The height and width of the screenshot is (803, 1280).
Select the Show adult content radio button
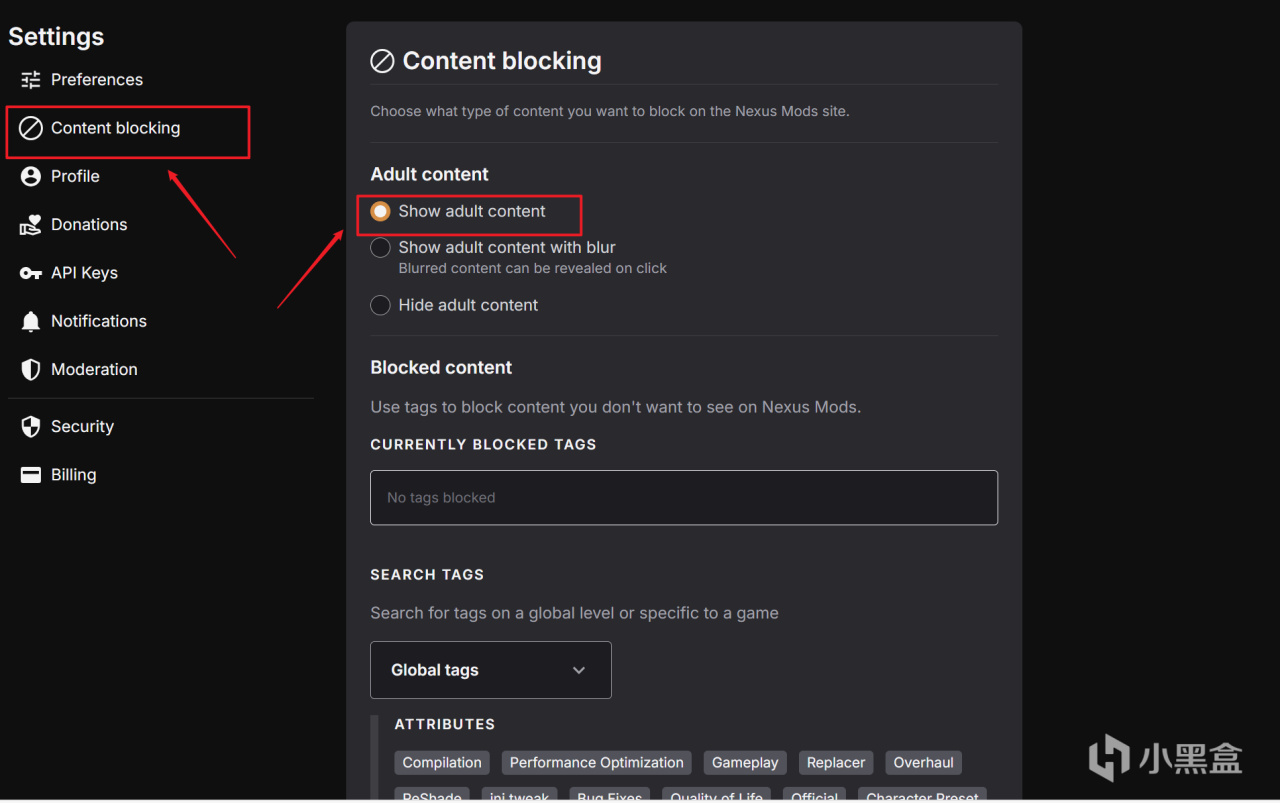click(x=380, y=211)
